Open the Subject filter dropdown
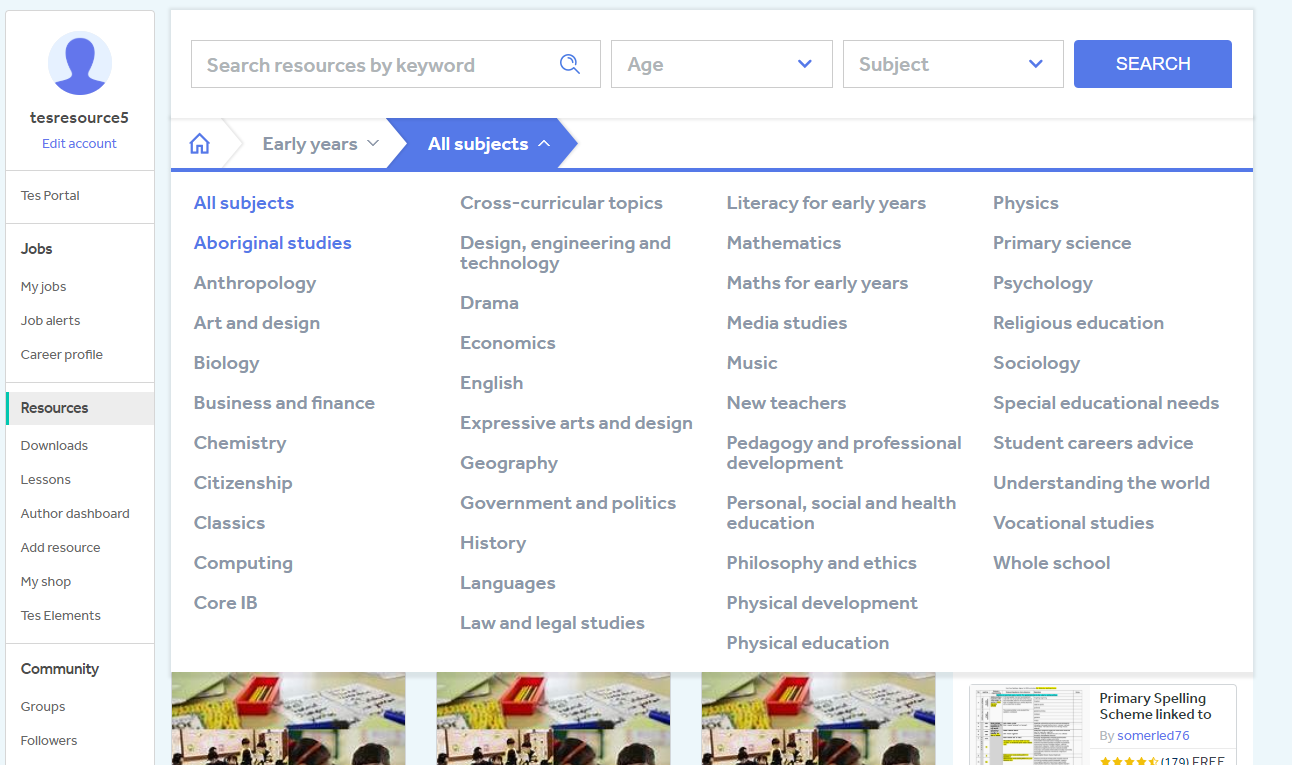1292x765 pixels. pos(952,63)
